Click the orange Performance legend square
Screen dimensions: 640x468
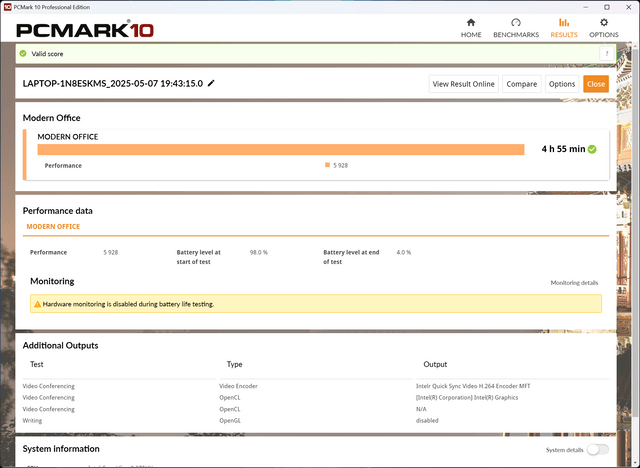(x=327, y=165)
